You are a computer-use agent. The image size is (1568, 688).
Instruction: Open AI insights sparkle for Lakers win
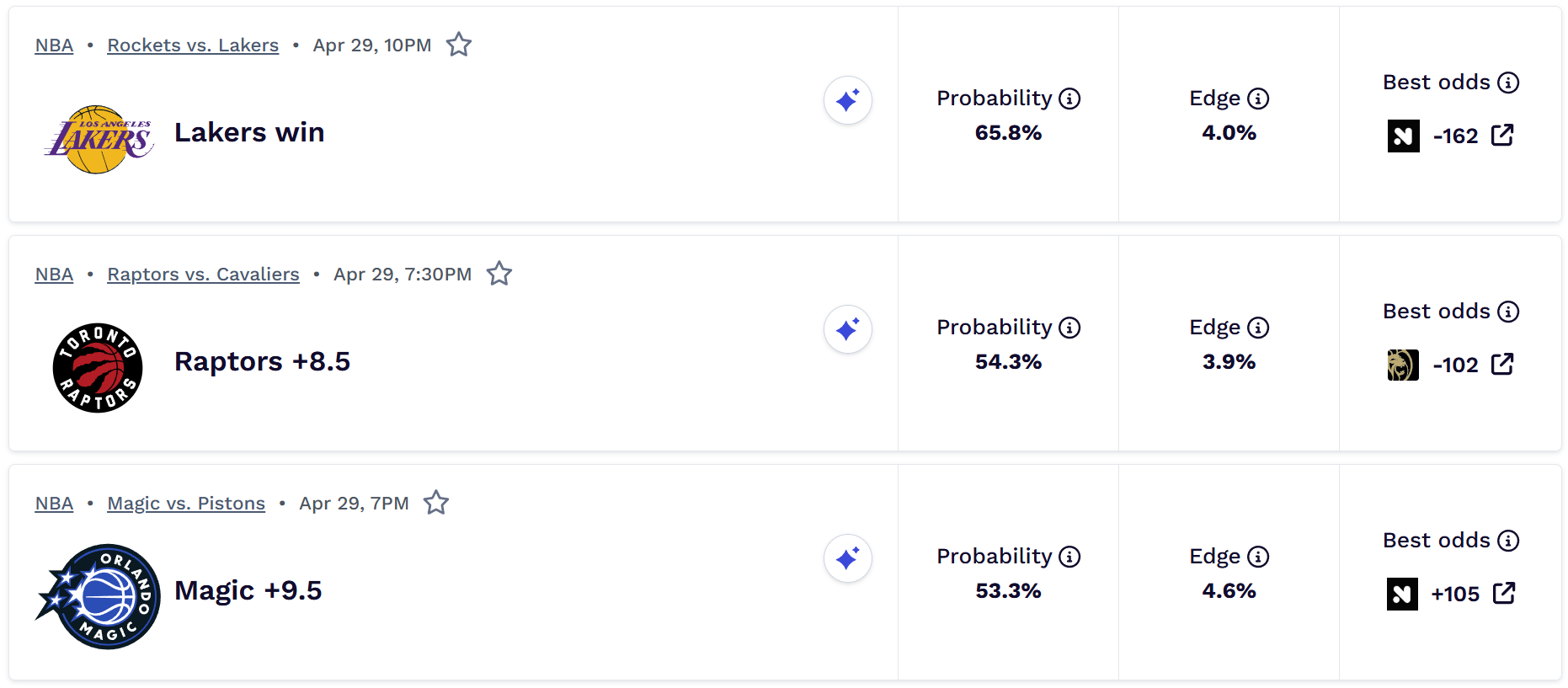pos(847,100)
